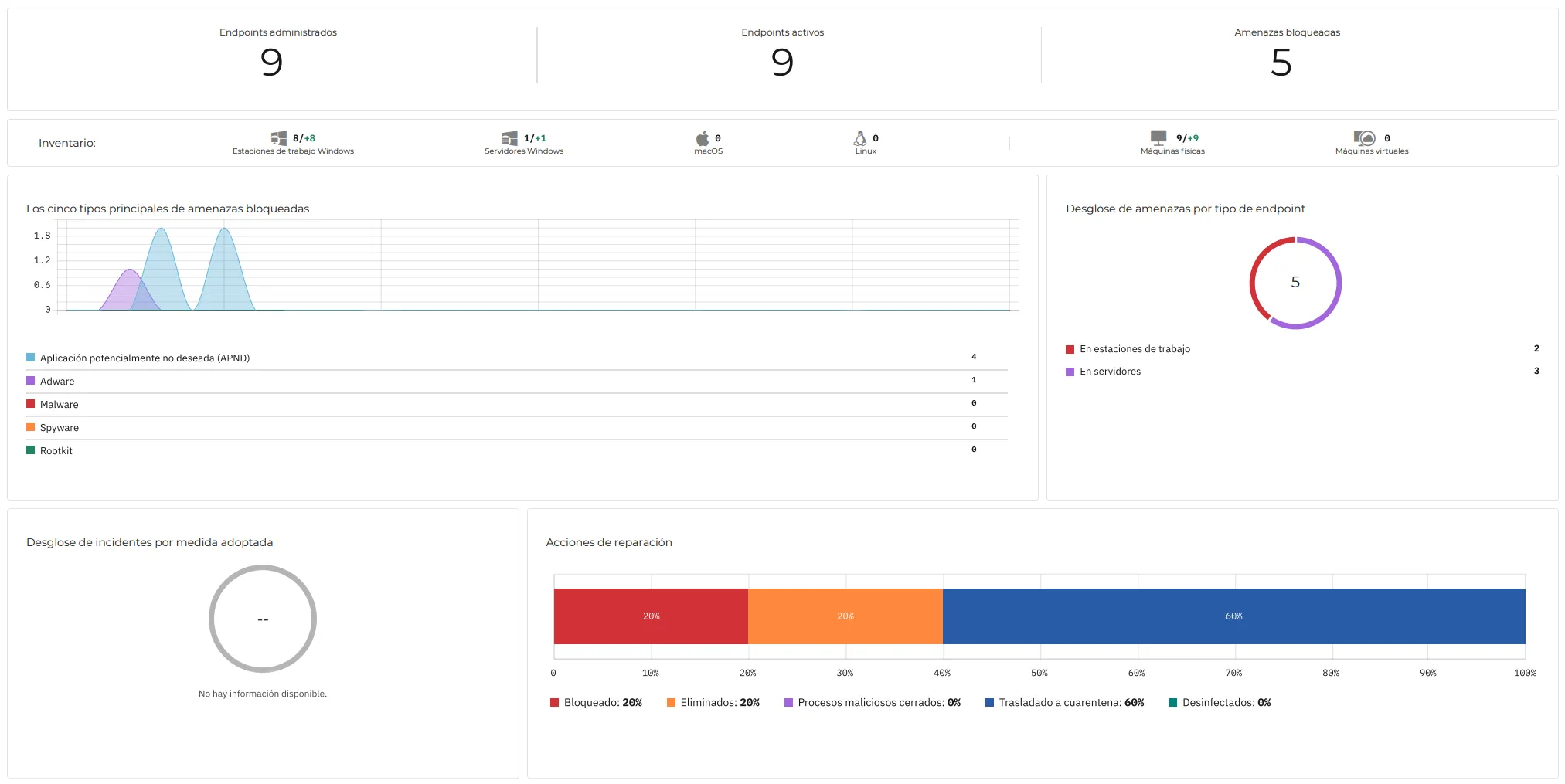Screen dimensions: 1565x784
Task: Click the blue 'Trasladado a cuarentena' swatch
Action: coord(989,703)
